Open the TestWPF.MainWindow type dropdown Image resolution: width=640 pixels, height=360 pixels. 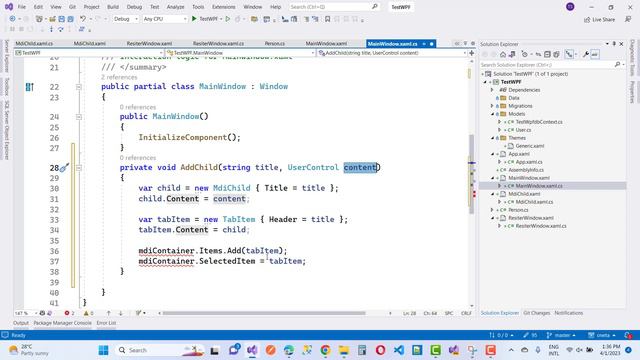[240, 53]
